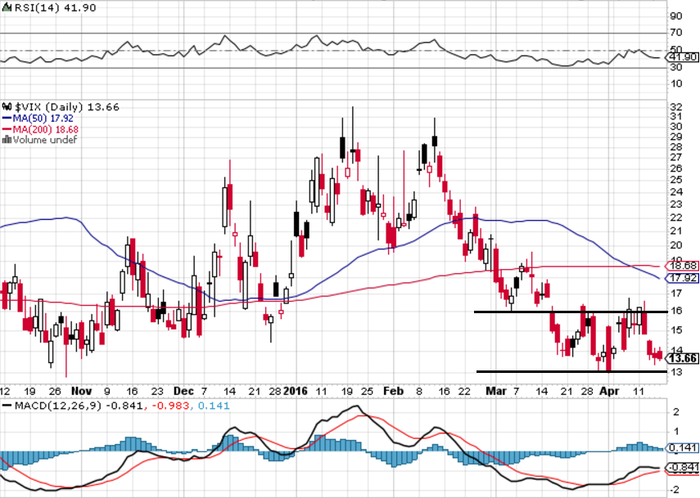This screenshot has width=700, height=498.
Task: Select the $VIX (Daily) 13.66 title
Action: (67, 107)
